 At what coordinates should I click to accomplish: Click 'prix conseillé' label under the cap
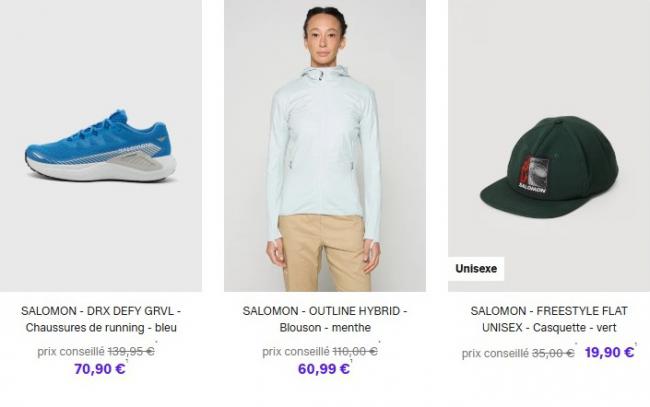tap(495, 353)
